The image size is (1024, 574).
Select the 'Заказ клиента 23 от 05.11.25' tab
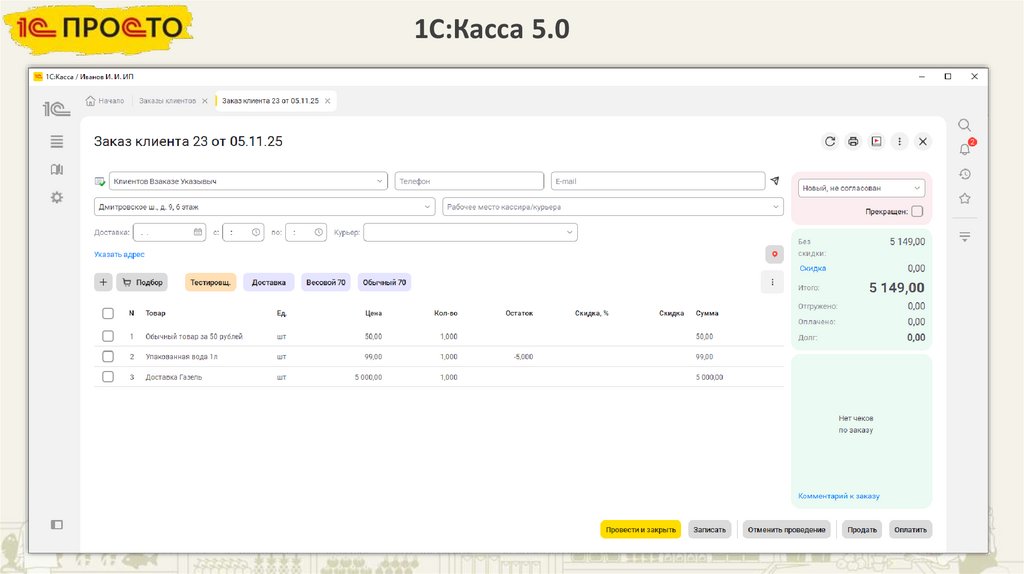[270, 101]
